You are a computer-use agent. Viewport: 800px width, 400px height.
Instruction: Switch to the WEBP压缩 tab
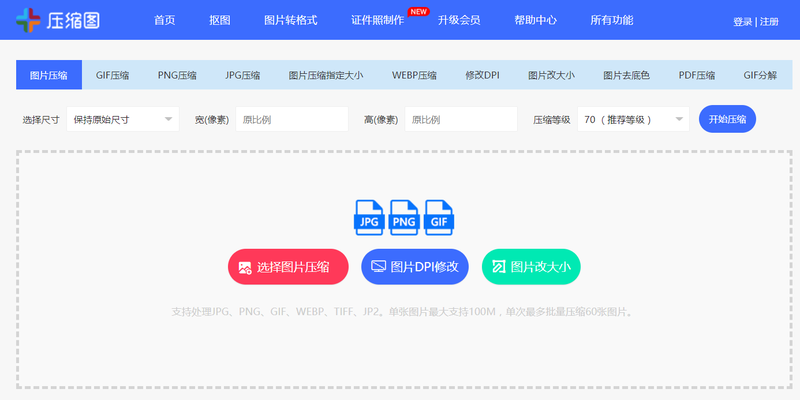click(414, 75)
